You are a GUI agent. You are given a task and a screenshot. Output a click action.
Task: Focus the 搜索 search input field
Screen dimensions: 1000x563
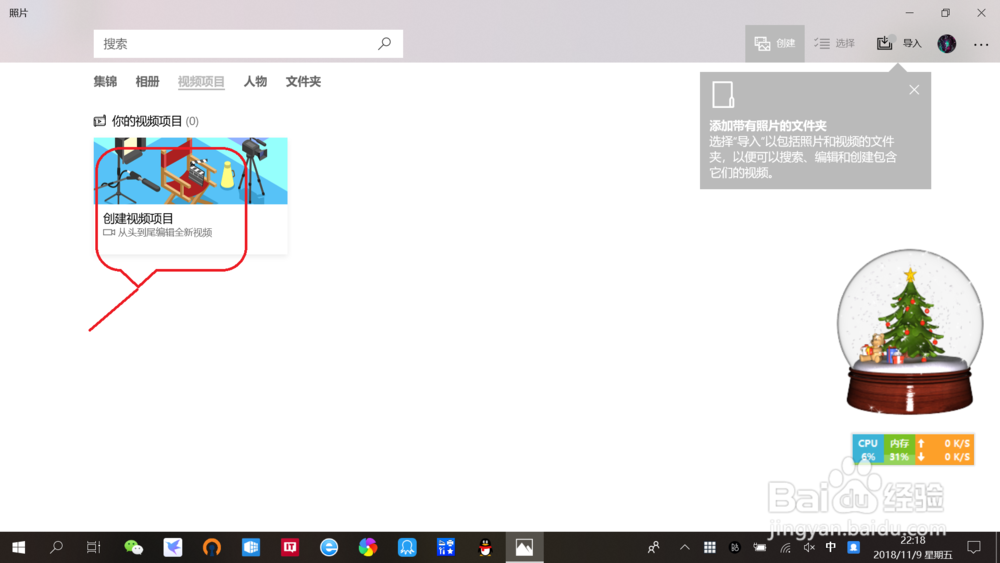(248, 43)
